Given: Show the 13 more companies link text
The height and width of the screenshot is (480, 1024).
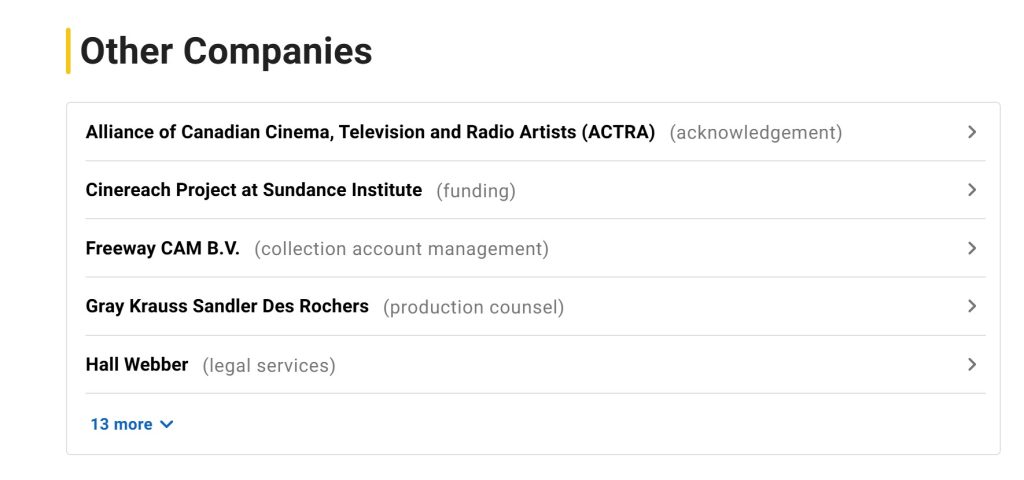Looking at the screenshot, I should 121,424.
